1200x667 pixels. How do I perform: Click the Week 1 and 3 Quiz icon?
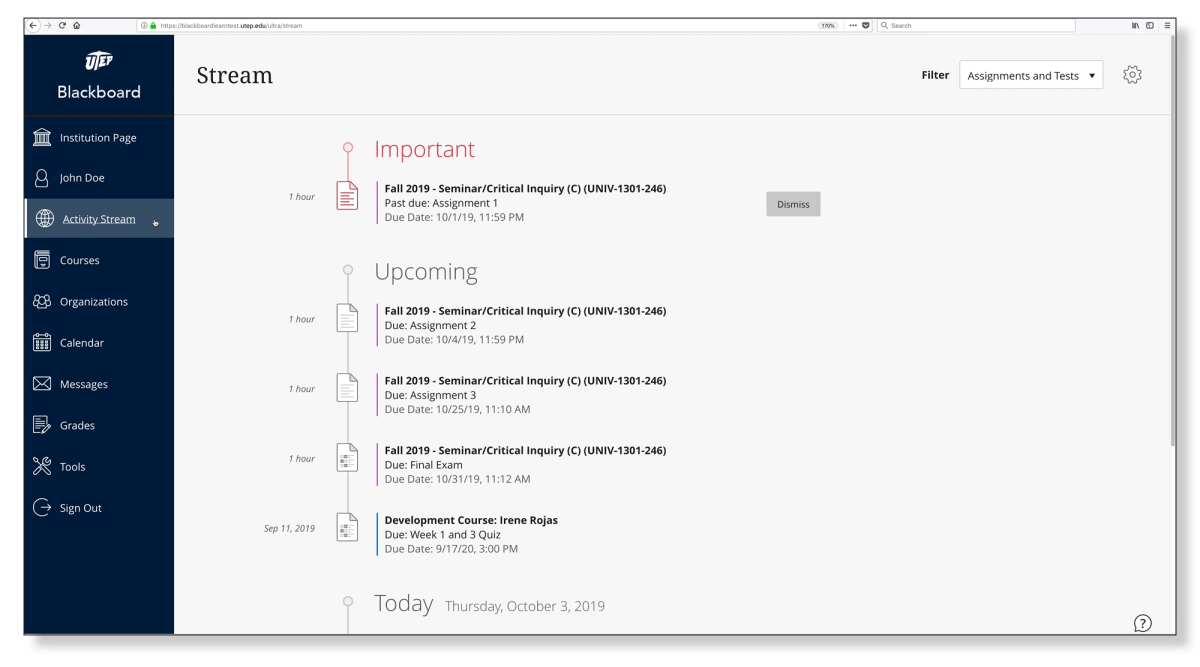347,528
